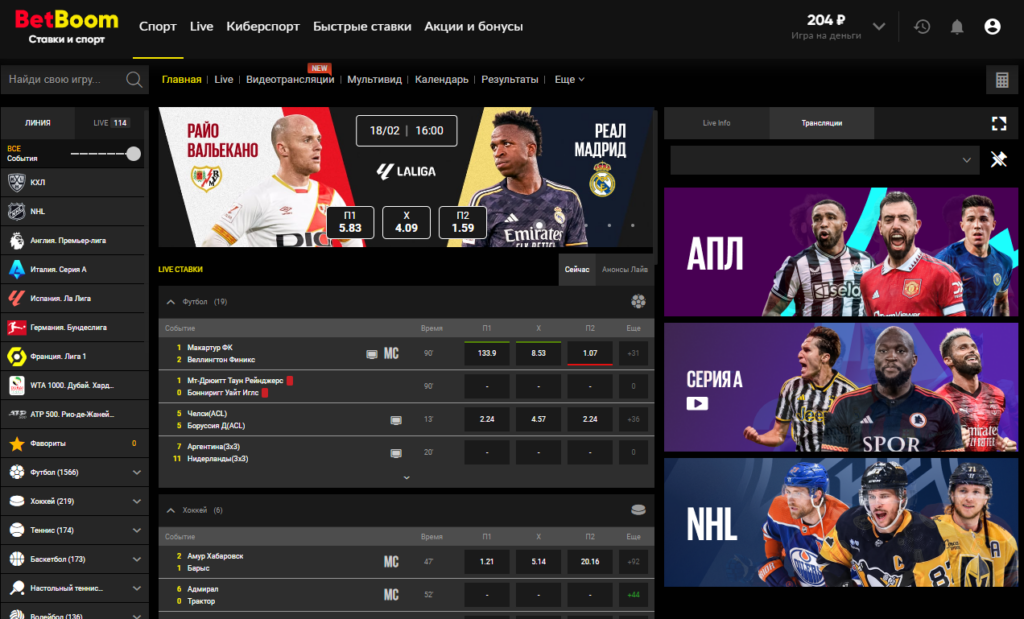The width and height of the screenshot is (1024, 619).
Task: Click hockey puck icon in Хоккей header
Action: [x=638, y=510]
